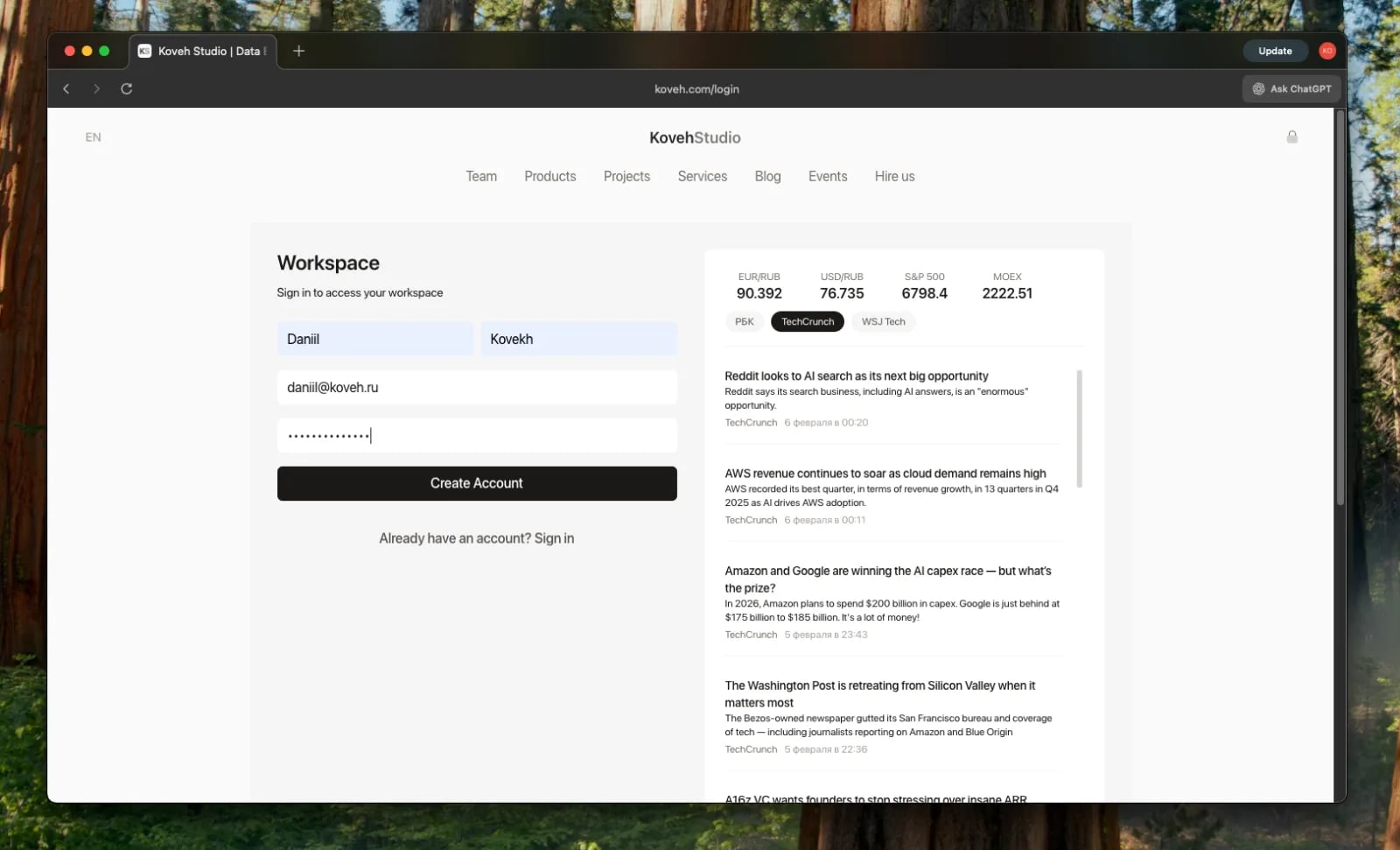This screenshot has width=1400, height=850.
Task: Open the Reddit AI search article
Action: (856, 376)
